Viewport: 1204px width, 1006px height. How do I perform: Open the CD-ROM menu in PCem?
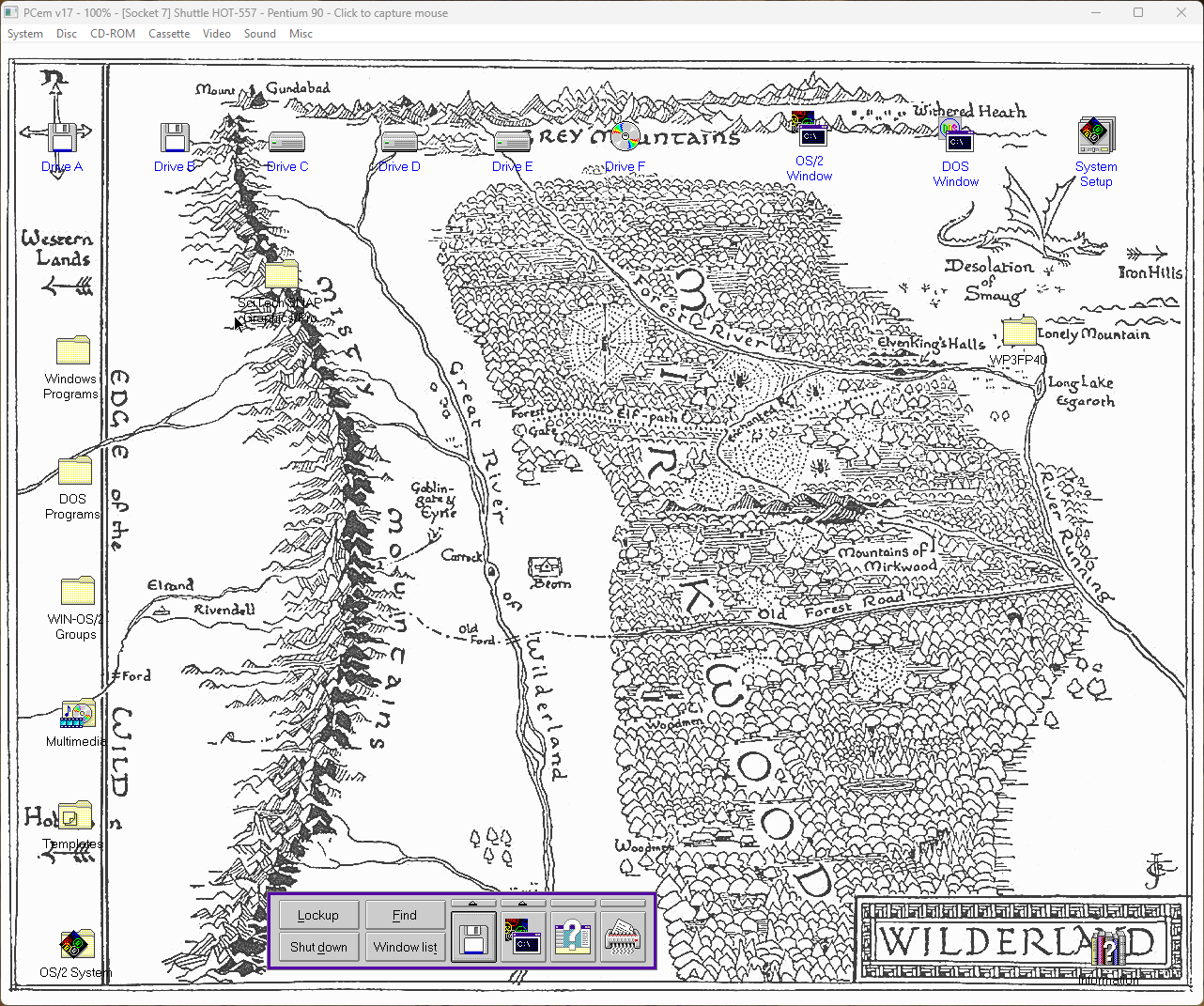pyautogui.click(x=113, y=33)
